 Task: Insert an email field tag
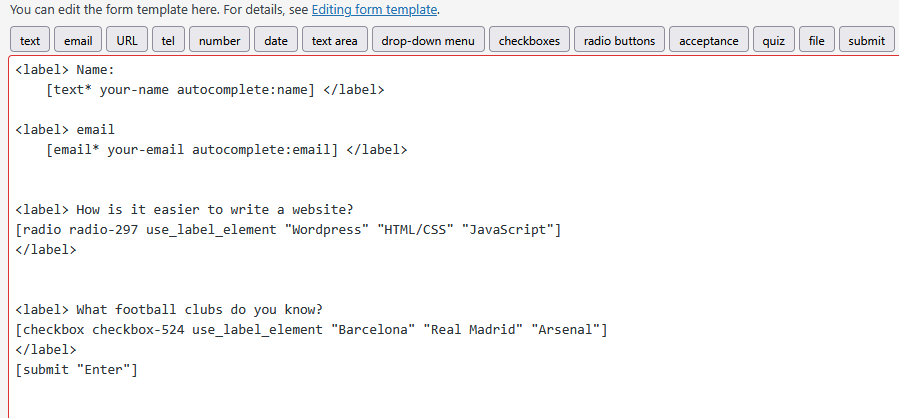[78, 40]
